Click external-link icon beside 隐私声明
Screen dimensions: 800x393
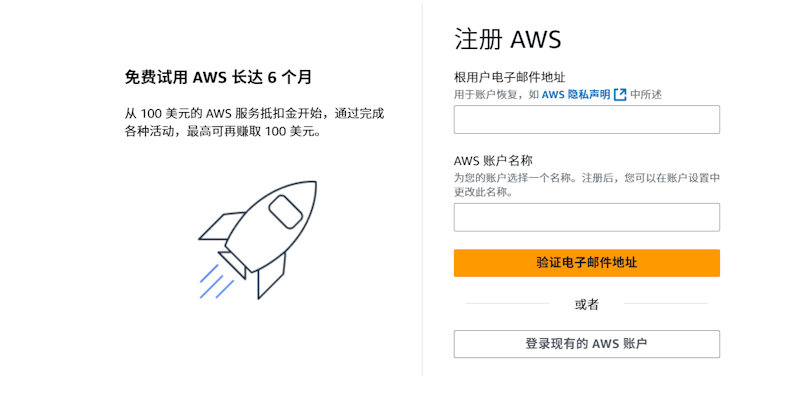pos(620,94)
